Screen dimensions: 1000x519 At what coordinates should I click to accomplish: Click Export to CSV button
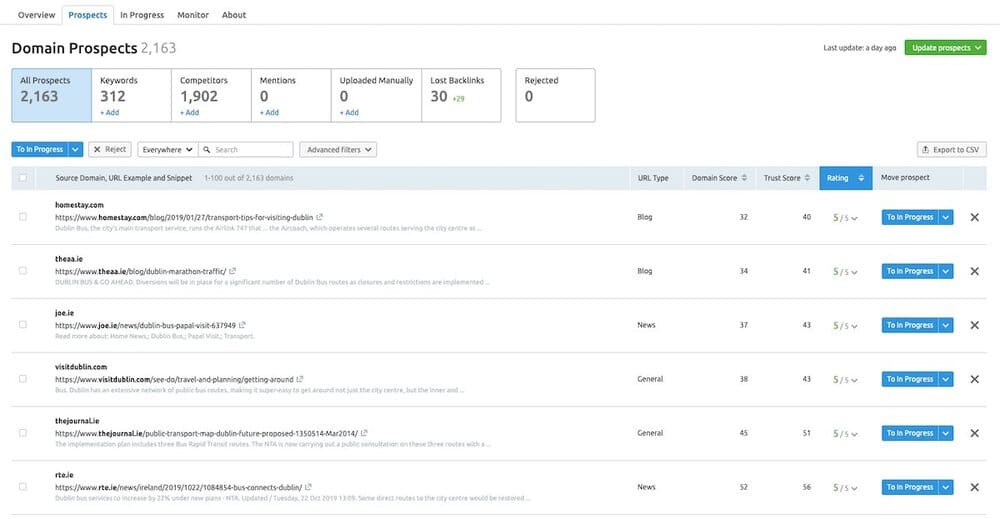click(x=952, y=150)
